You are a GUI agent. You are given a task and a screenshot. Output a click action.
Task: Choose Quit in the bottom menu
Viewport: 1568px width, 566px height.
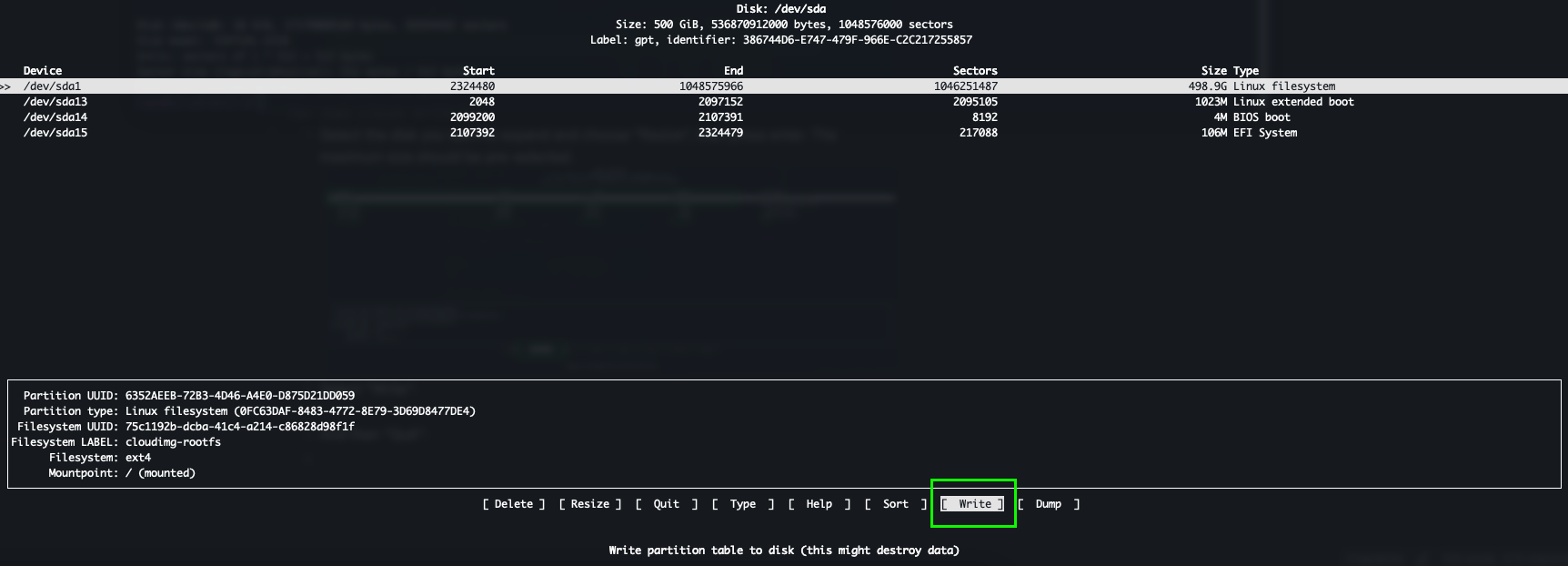(x=667, y=504)
